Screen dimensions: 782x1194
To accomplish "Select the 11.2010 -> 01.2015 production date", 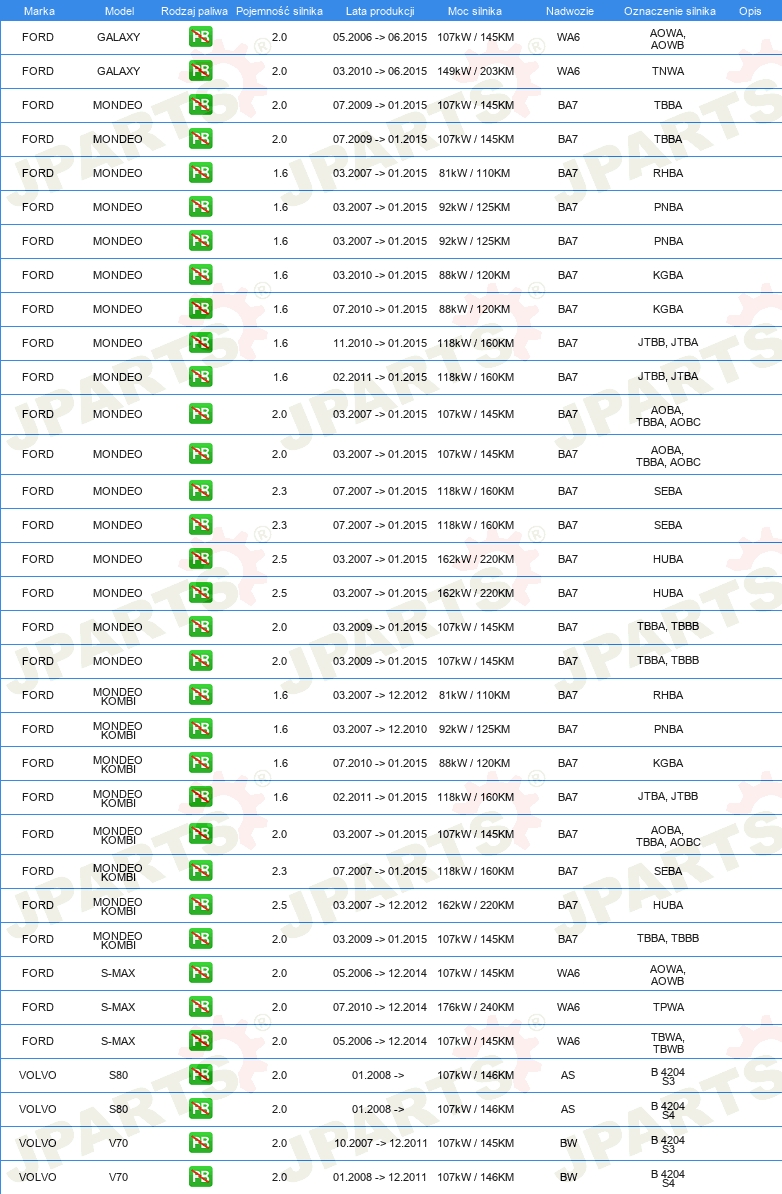I will click(380, 343).
